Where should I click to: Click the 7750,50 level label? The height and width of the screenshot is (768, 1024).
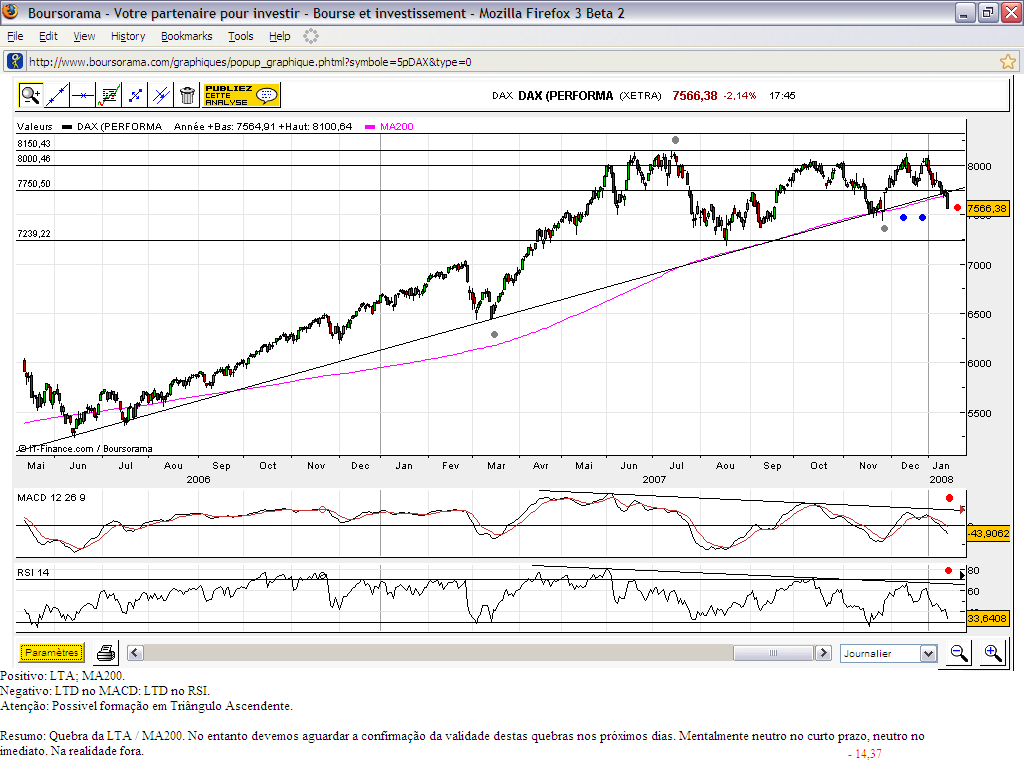coord(34,184)
